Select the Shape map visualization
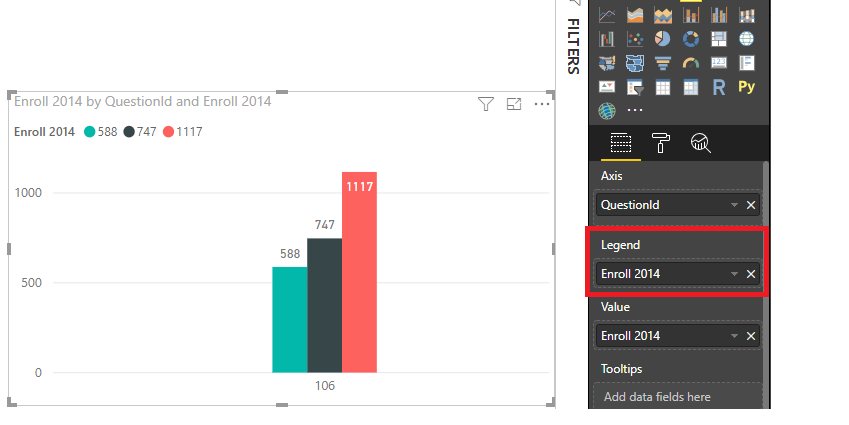The height and width of the screenshot is (425, 849). (635, 63)
